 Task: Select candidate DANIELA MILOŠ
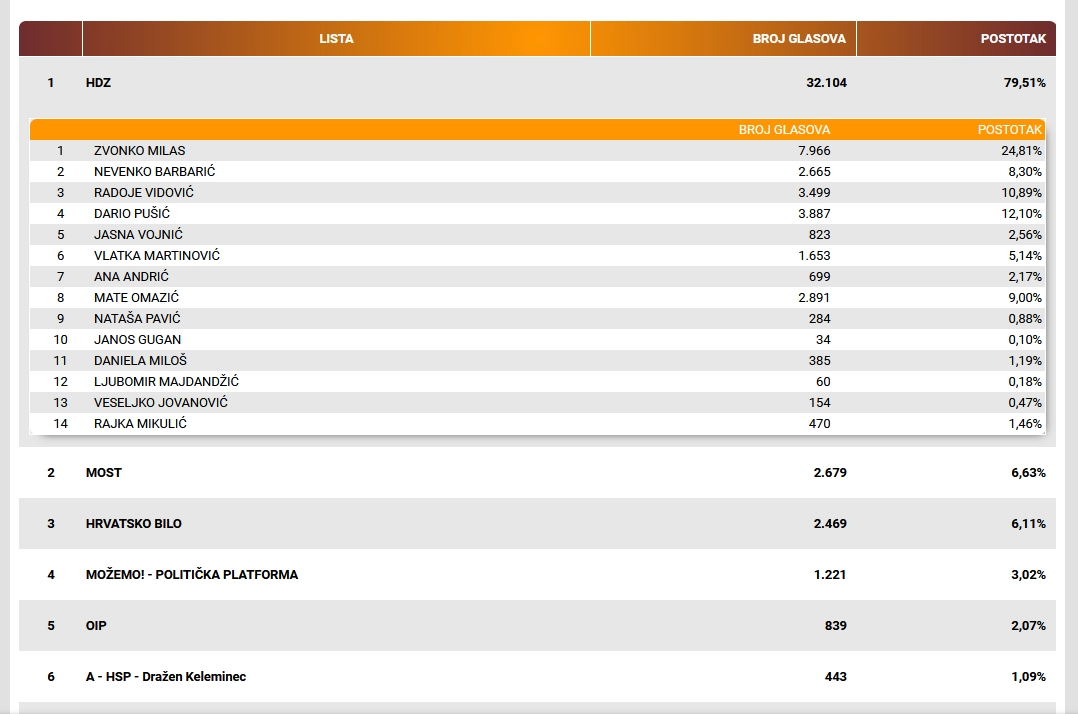tap(537, 360)
